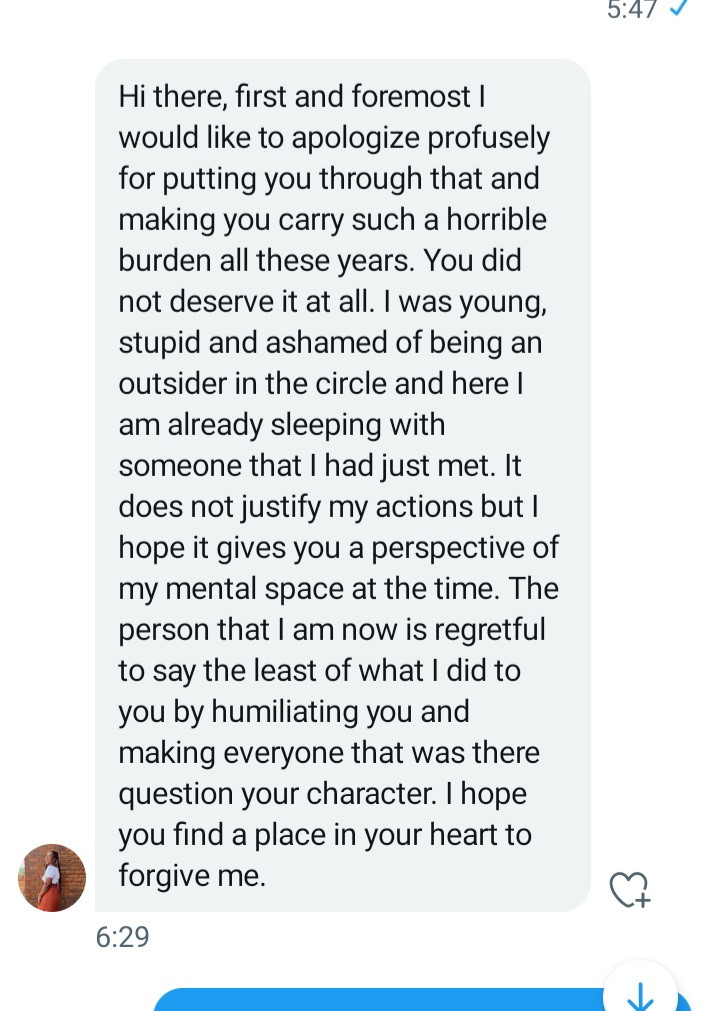Add a heart reaction to the message

(x=630, y=889)
